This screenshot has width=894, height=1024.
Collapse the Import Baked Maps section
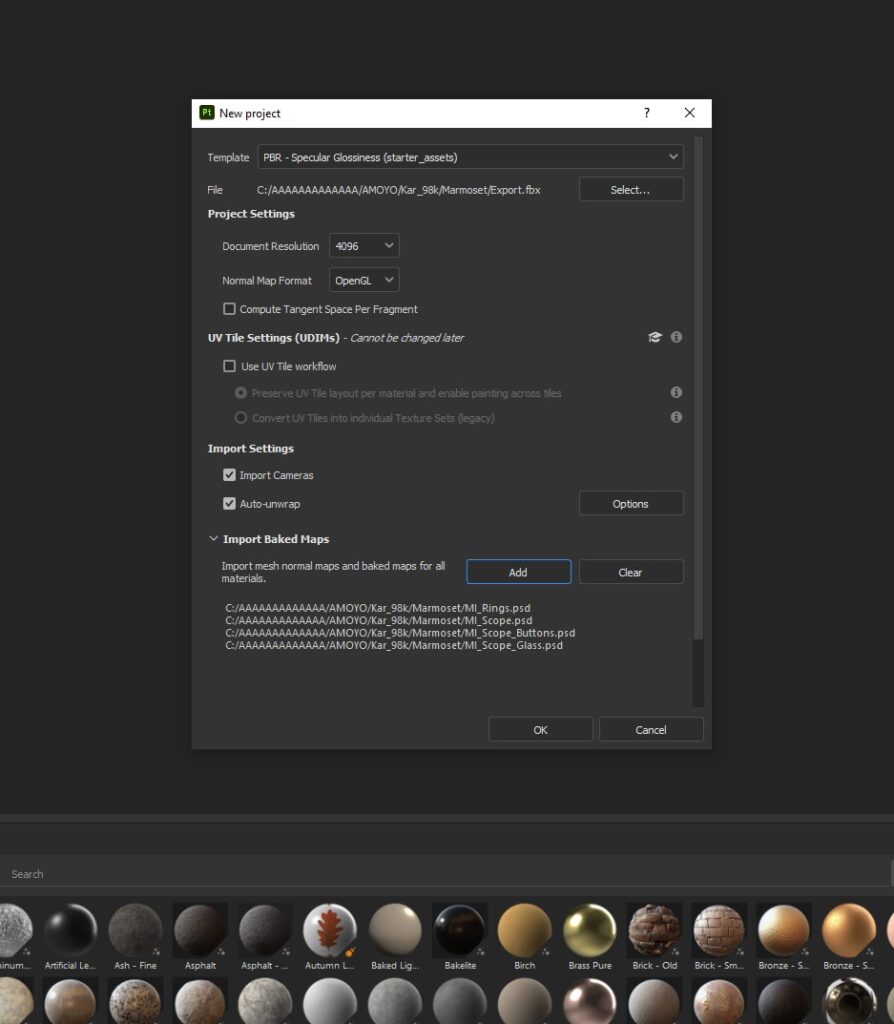click(214, 539)
